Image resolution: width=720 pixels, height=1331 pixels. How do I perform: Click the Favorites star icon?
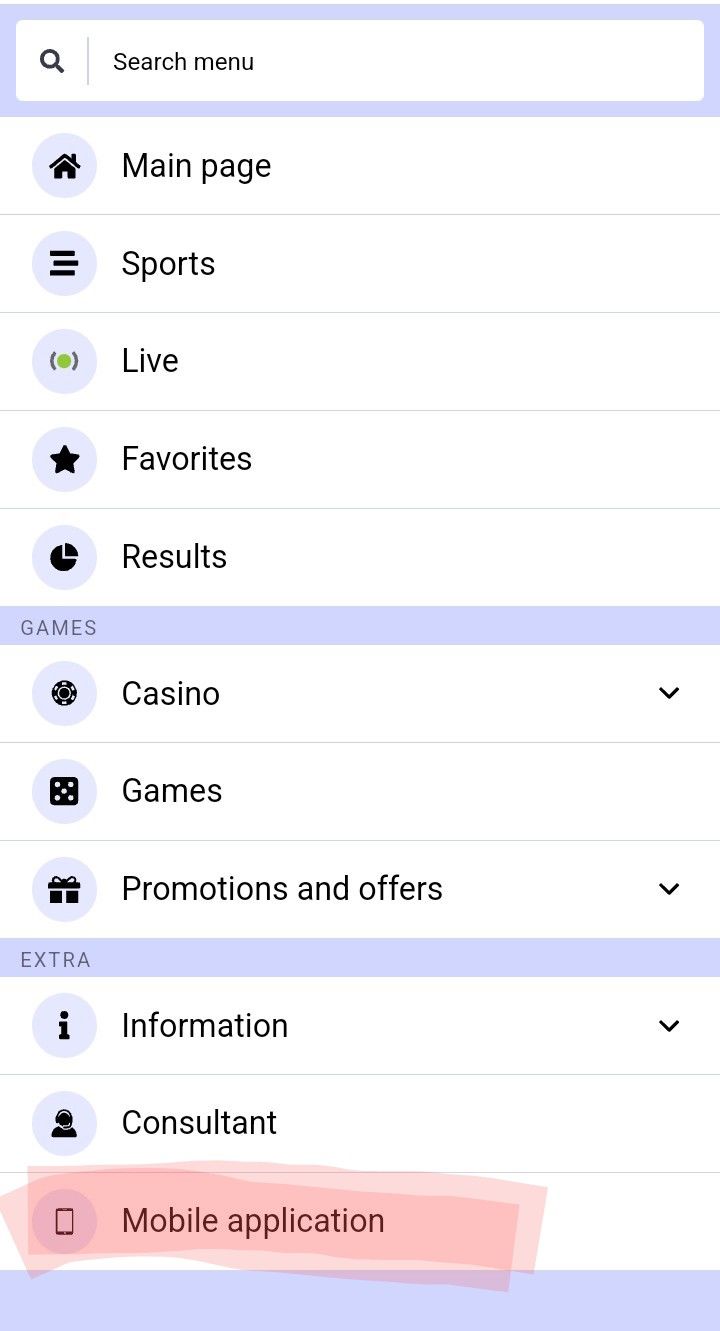[64, 459]
